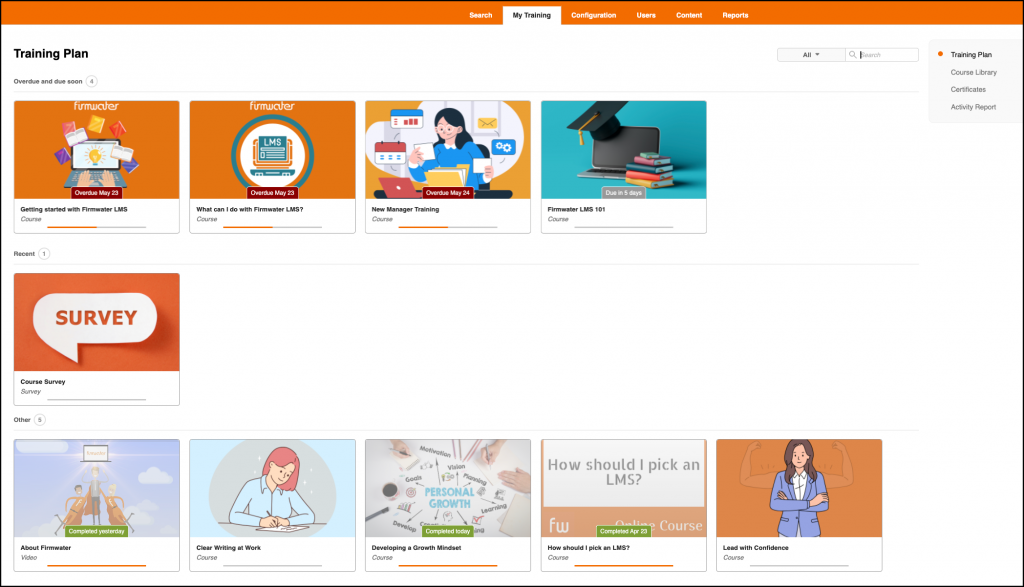Open Getting started with Firmwater LMS thumbnail
Viewport: 1024px width, 587px height.
click(97, 150)
